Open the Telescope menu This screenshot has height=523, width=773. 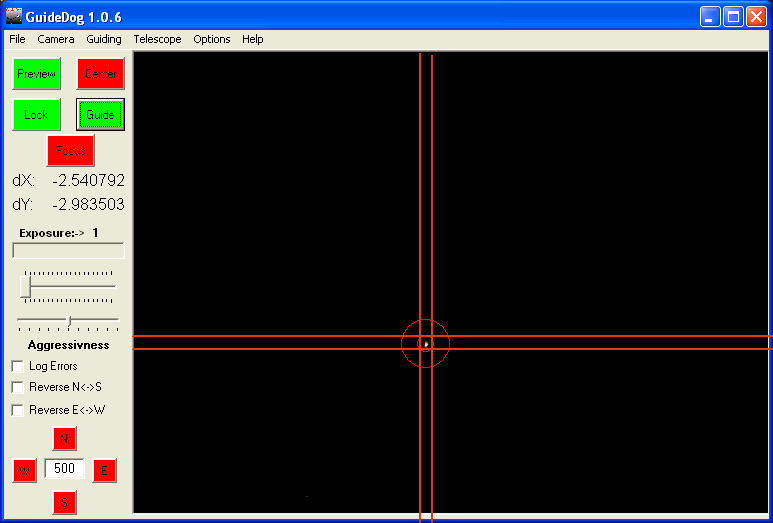coord(157,39)
